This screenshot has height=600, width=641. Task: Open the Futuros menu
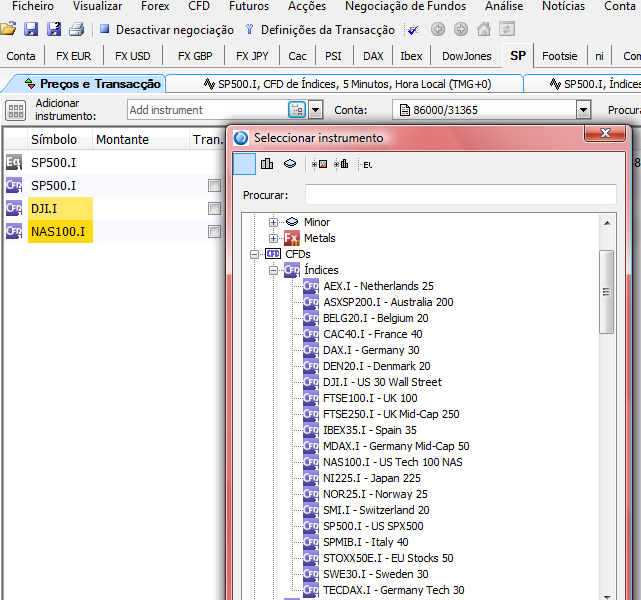[249, 6]
